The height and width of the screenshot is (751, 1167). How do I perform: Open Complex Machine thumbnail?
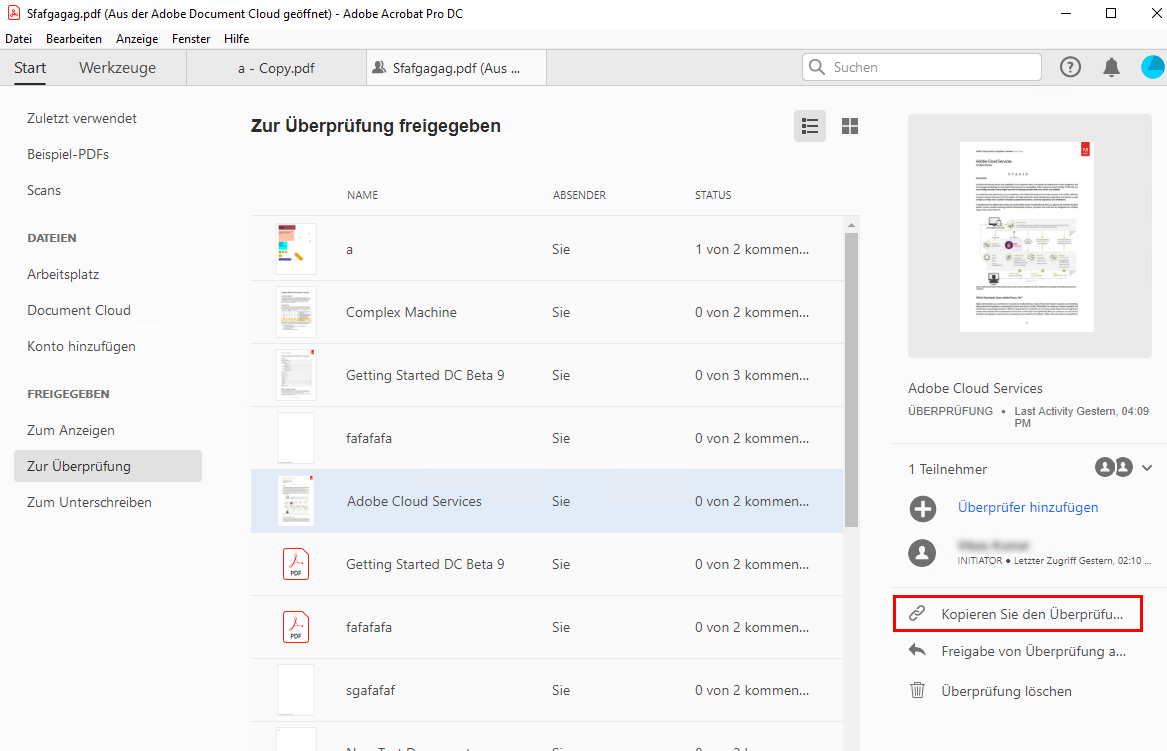pos(296,312)
